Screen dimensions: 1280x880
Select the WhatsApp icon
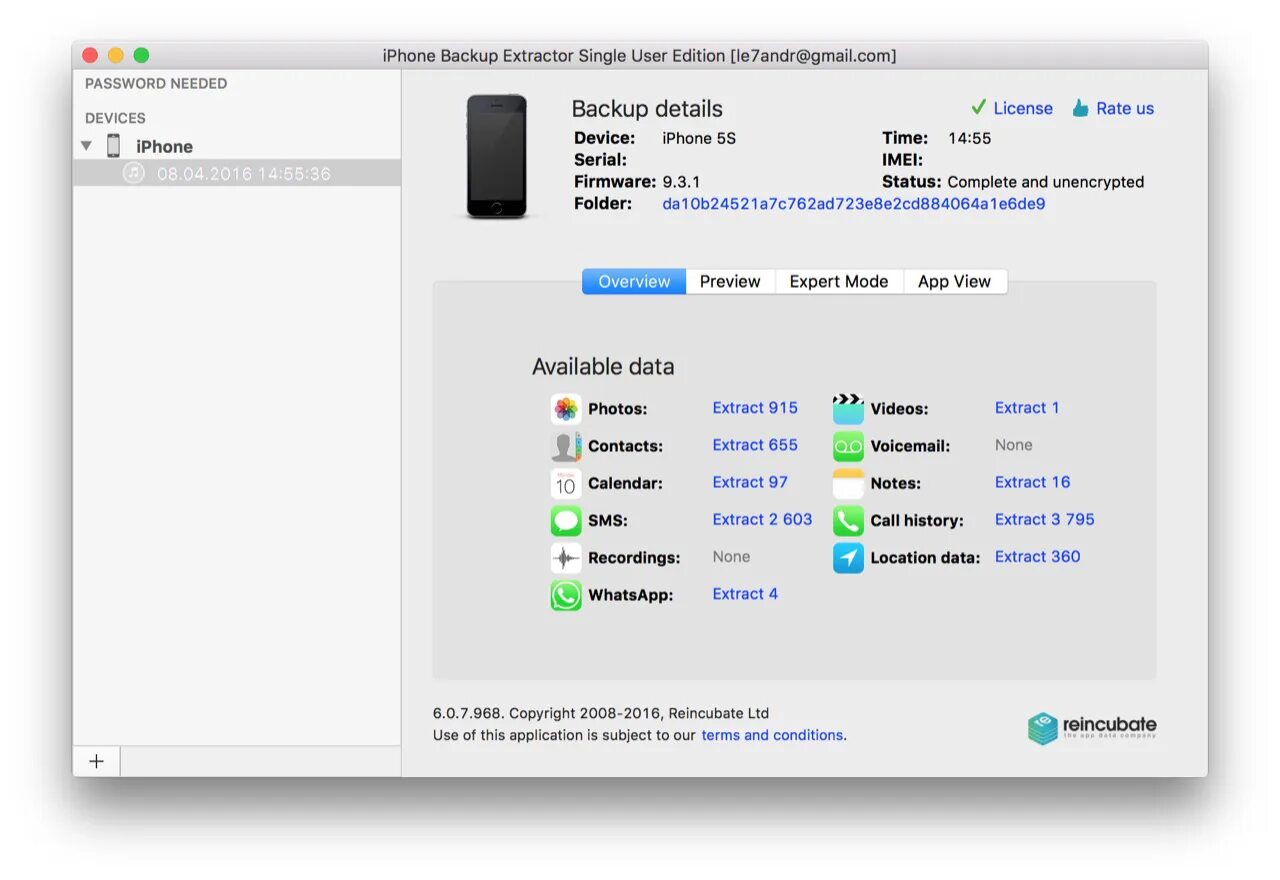pyautogui.click(x=566, y=595)
